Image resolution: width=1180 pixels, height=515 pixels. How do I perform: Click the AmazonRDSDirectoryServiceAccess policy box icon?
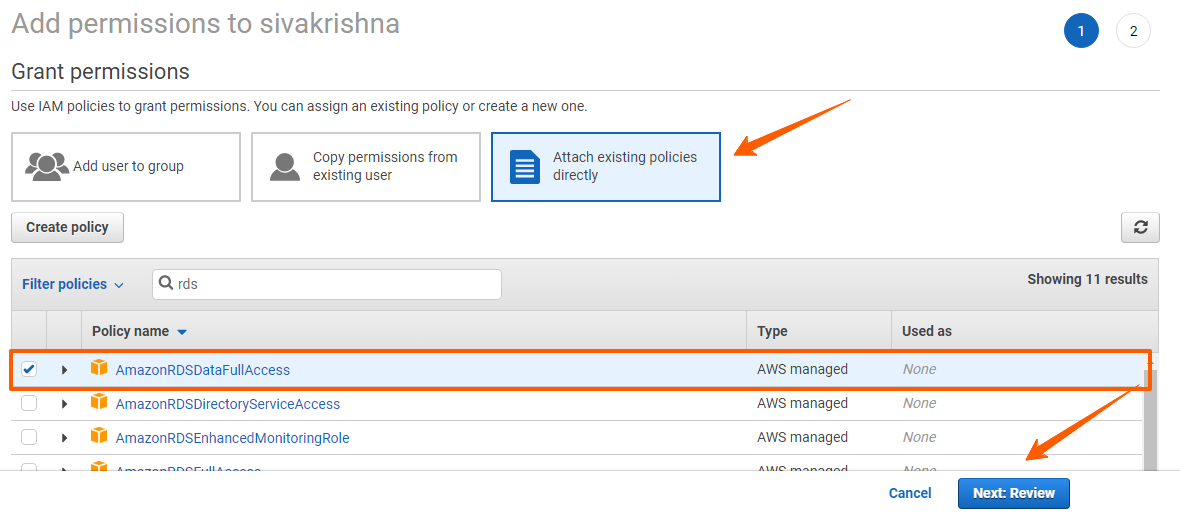(99, 402)
